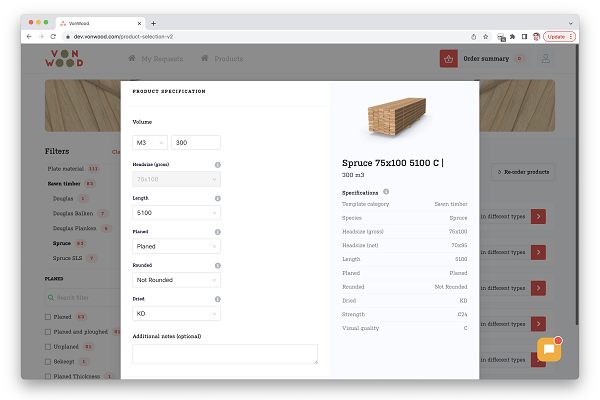Open the M3 volume unit dropdown
Viewport: 600px width, 400px height.
pos(150,142)
